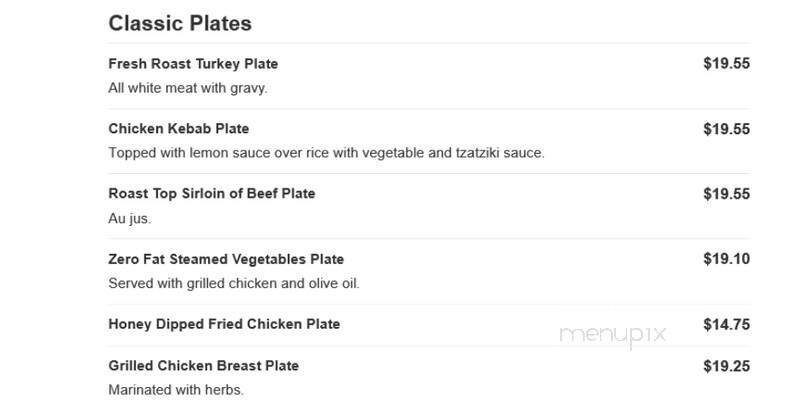792x417 pixels.
Task: Open the Chicken Kebab Plate item
Action: pyautogui.click(x=178, y=129)
